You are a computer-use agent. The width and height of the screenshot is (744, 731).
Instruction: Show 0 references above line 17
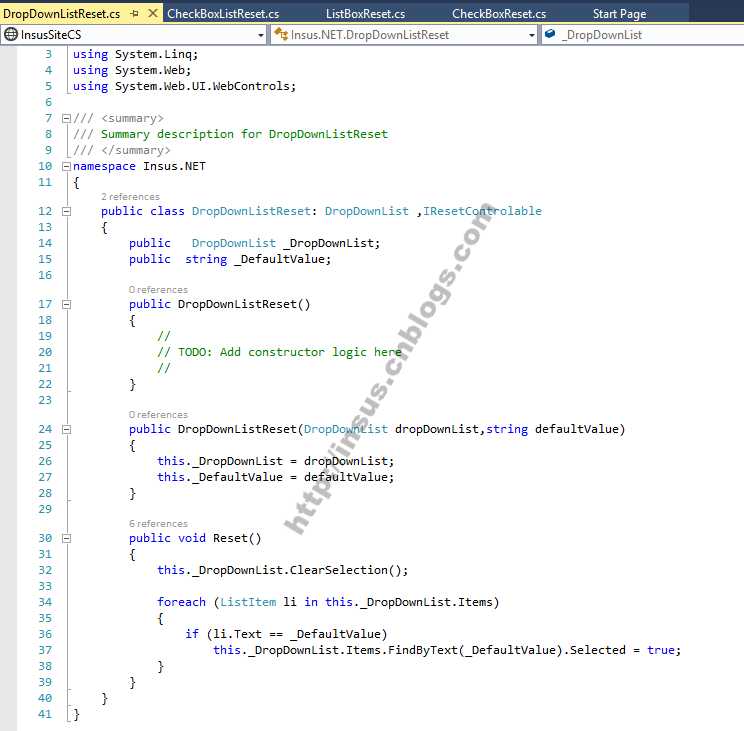click(158, 290)
